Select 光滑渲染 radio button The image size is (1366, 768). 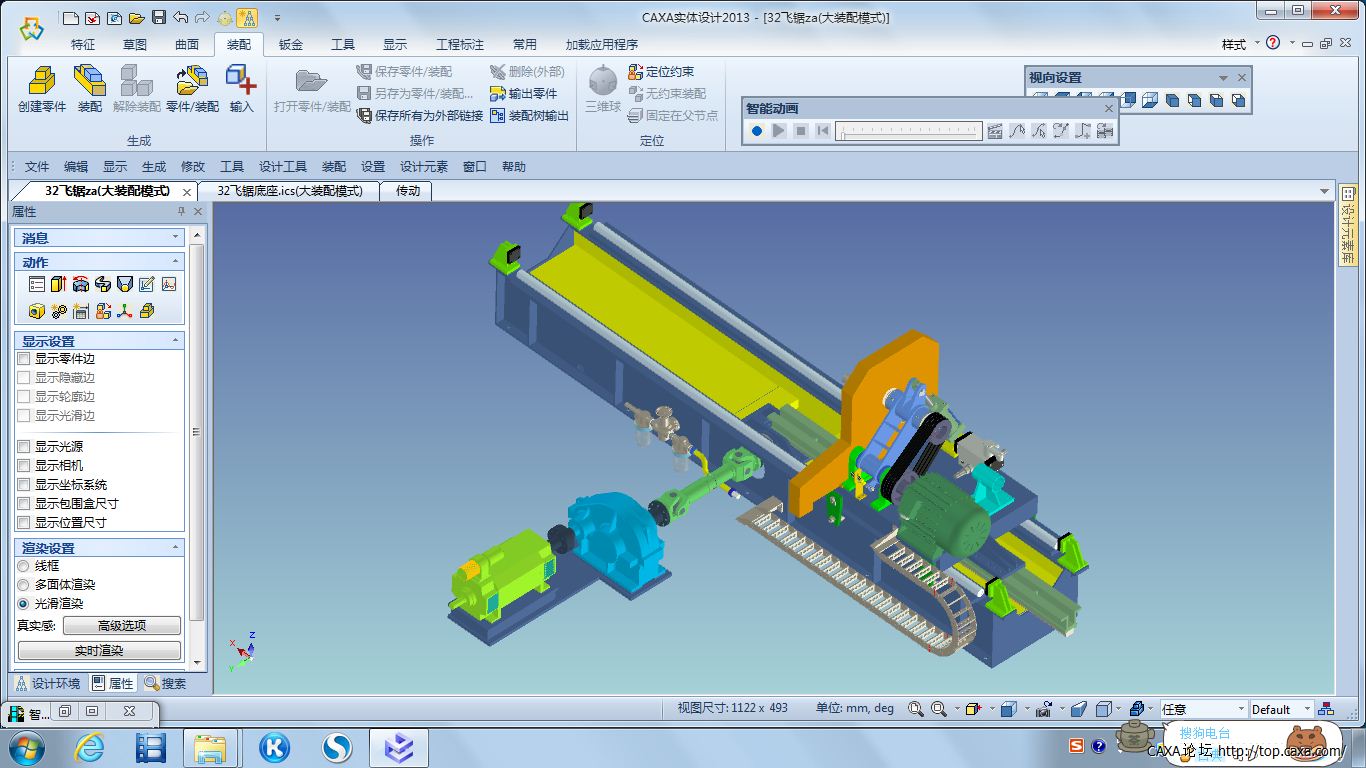[x=23, y=604]
